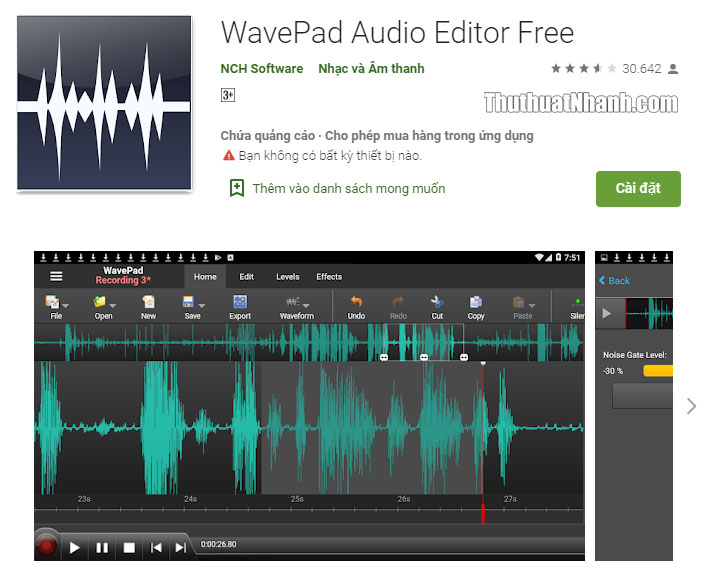Expand the Open dropdown arrow
Viewport: 709px width, 579px height.
click(113, 306)
